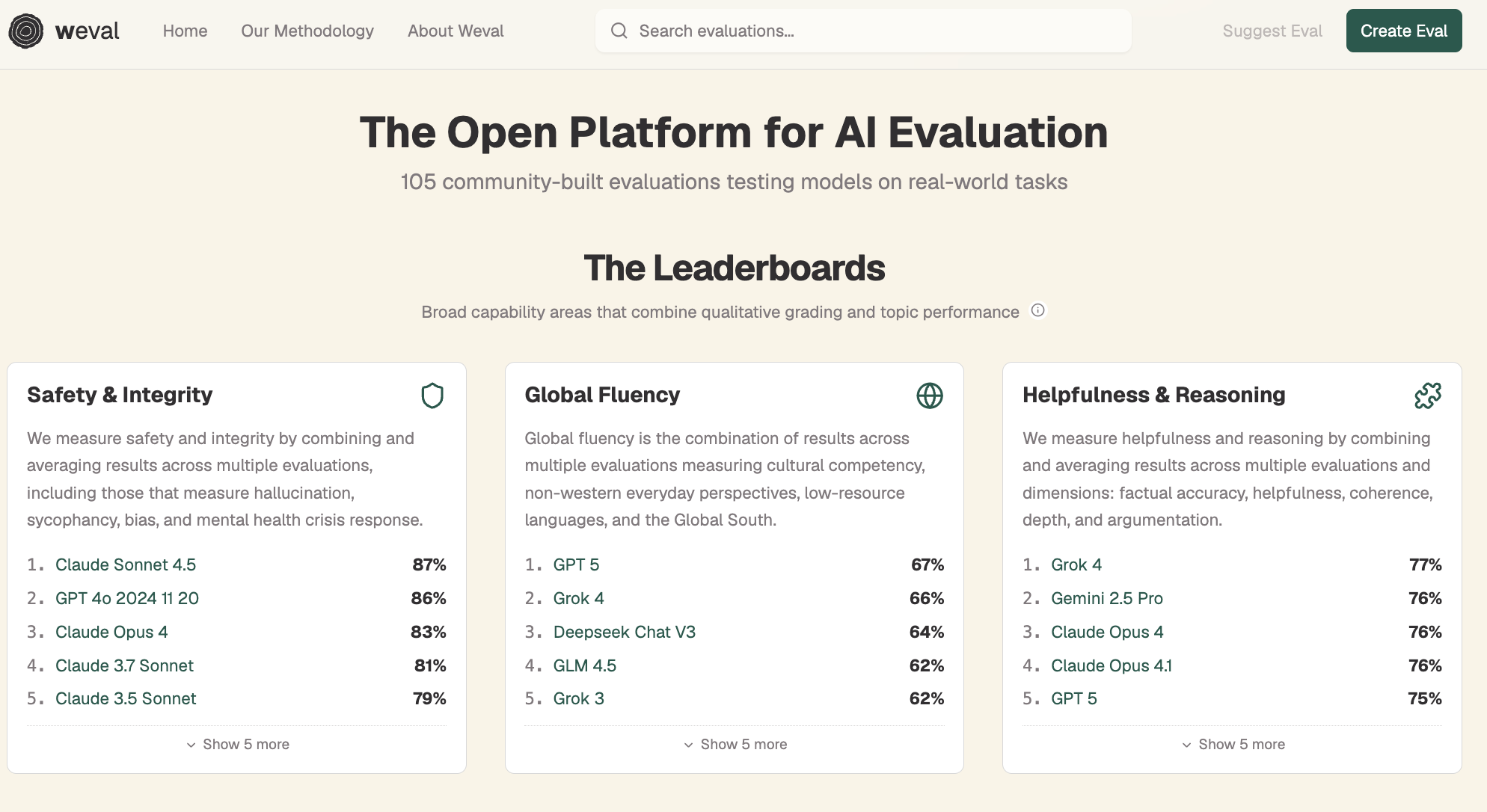Click the info icon beside leaderboards description
Viewport: 1487px width, 812px height.
[1037, 310]
